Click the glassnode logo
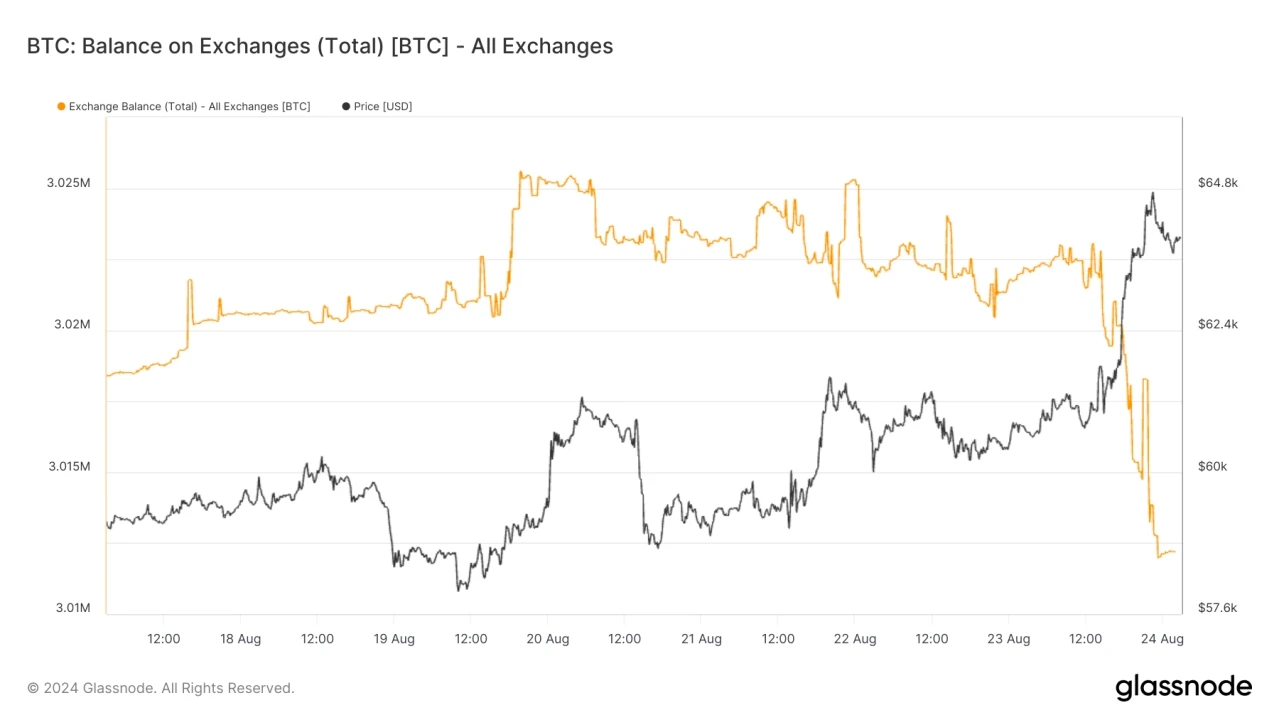 click(1183, 687)
